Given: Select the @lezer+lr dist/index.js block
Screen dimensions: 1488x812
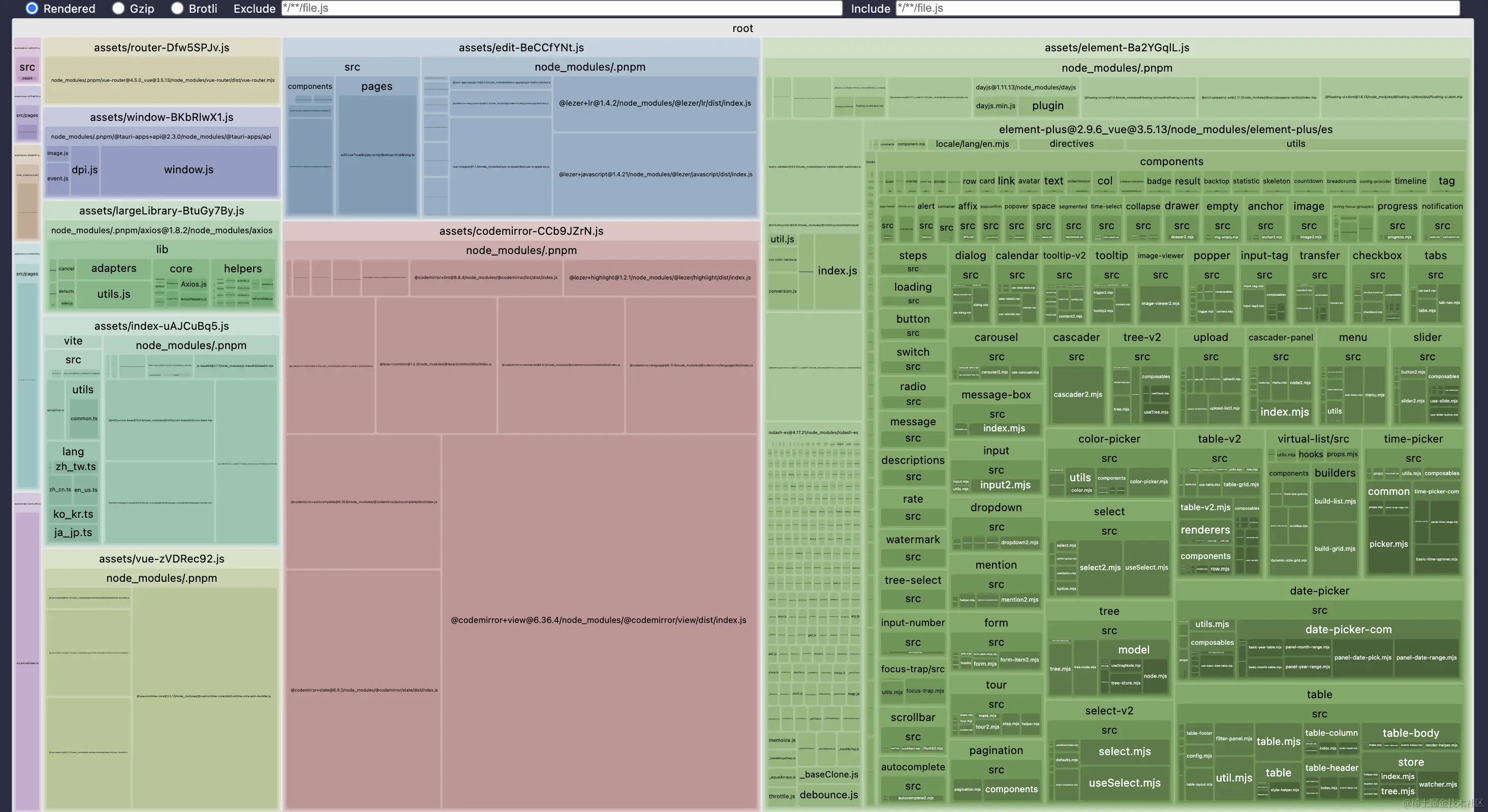Looking at the screenshot, I should pyautogui.click(x=655, y=103).
